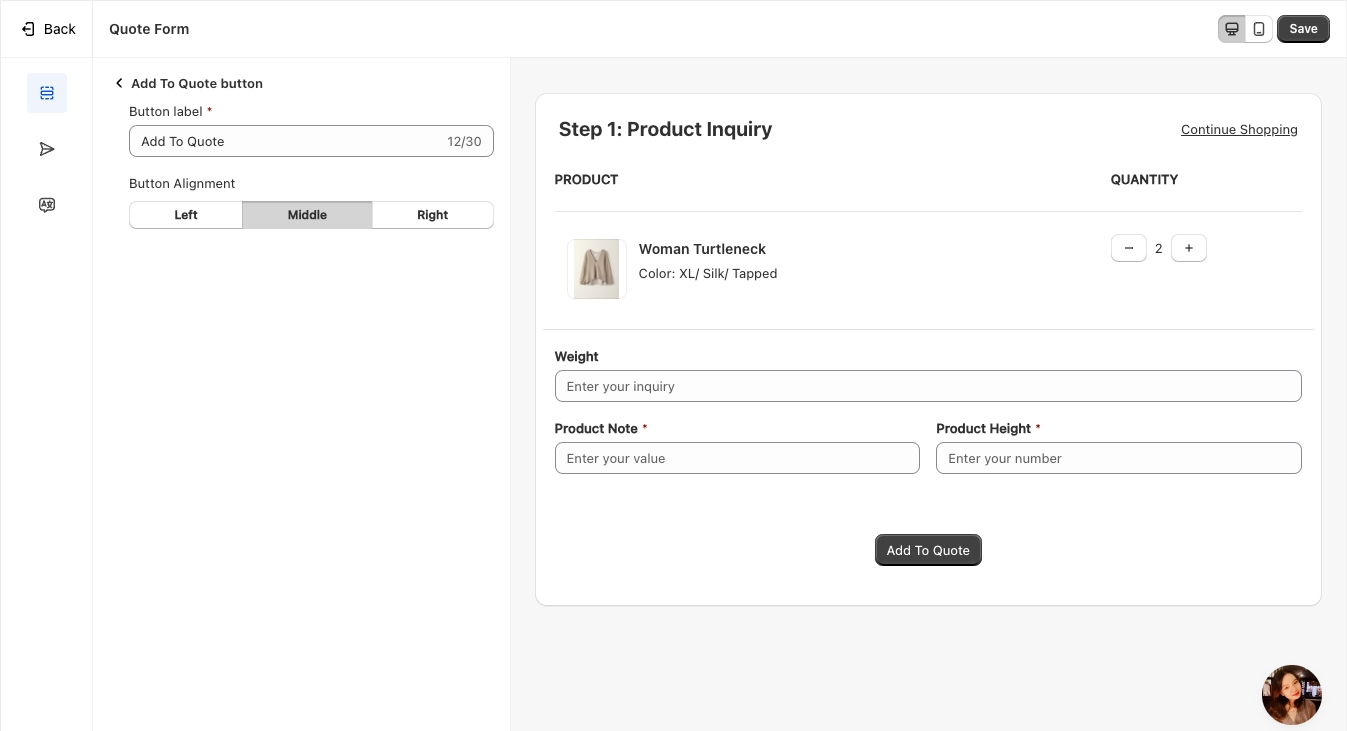Save the quote form
This screenshot has width=1347, height=731.
pos(1303,29)
